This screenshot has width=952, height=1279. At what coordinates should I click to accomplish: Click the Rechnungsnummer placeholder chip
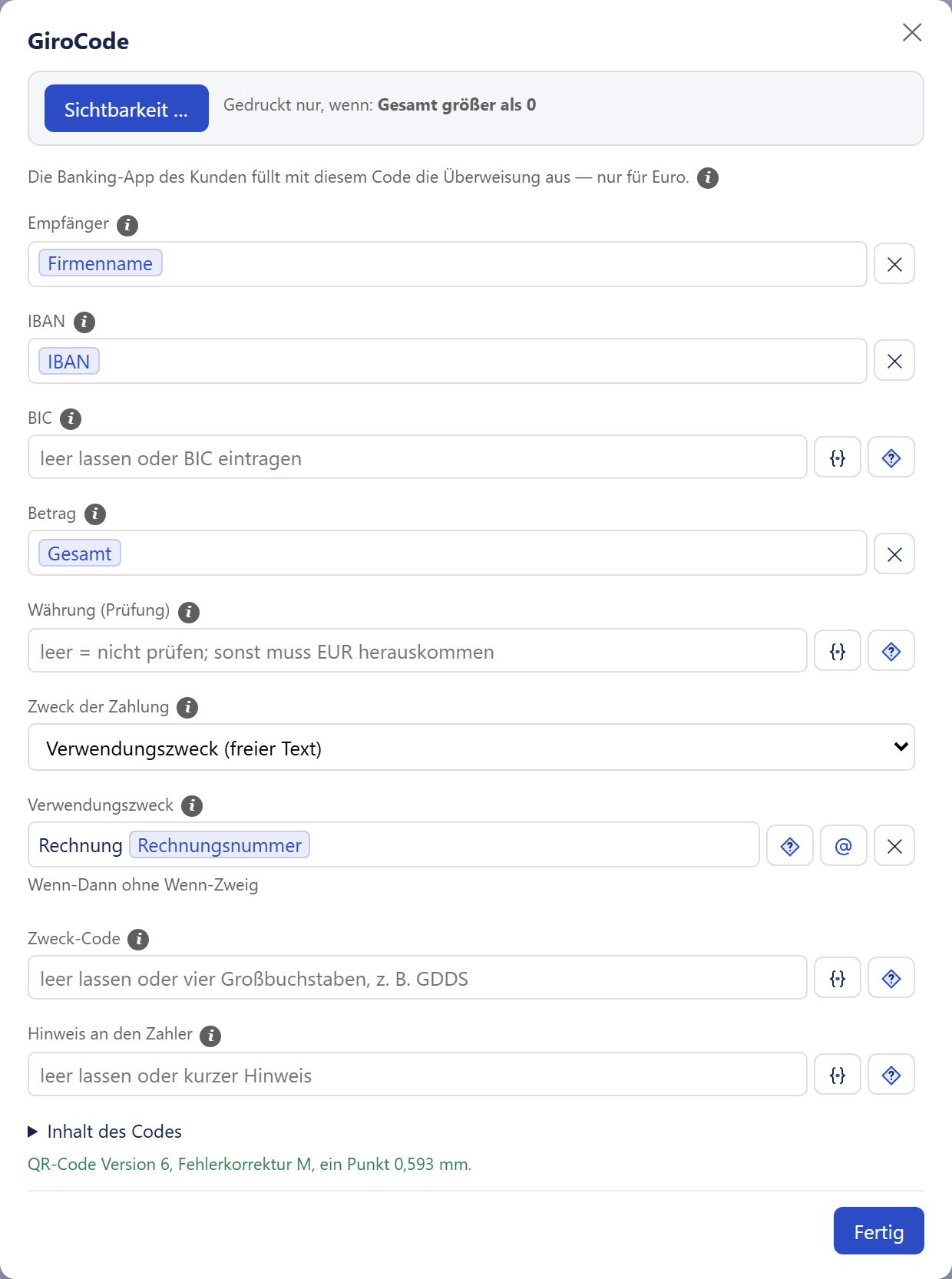click(220, 844)
